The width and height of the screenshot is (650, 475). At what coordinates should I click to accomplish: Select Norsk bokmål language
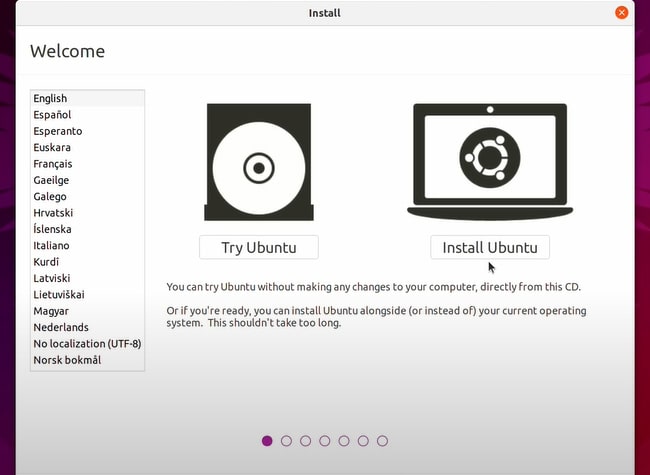(87, 360)
